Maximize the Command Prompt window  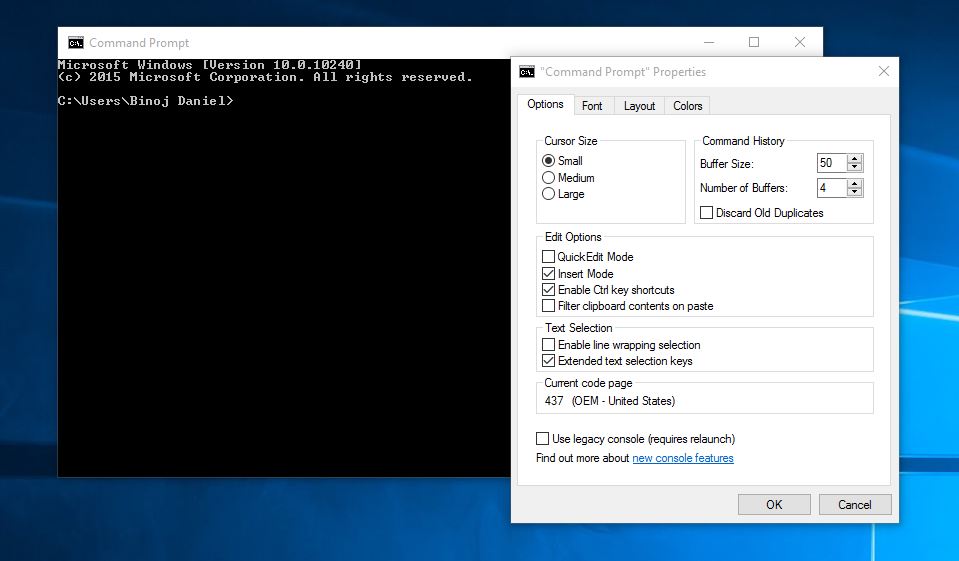click(754, 42)
